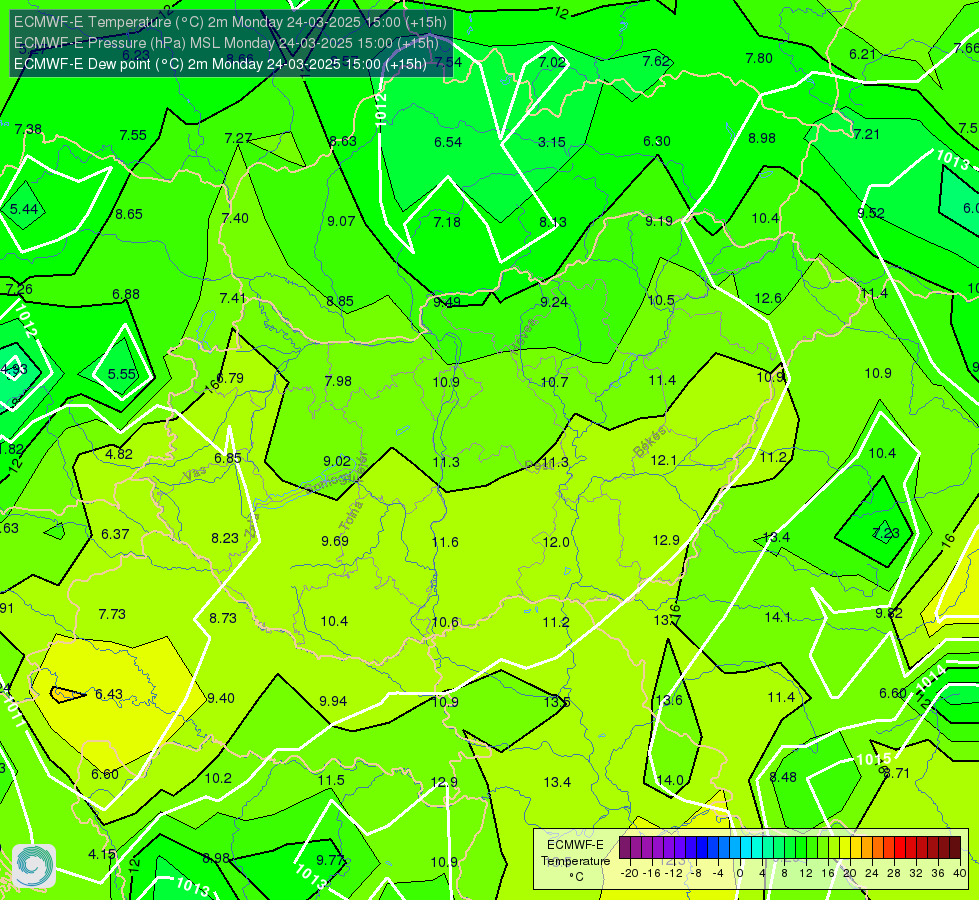Click the 9.52 dew point value
This screenshot has width=979, height=900.
[x=871, y=214]
